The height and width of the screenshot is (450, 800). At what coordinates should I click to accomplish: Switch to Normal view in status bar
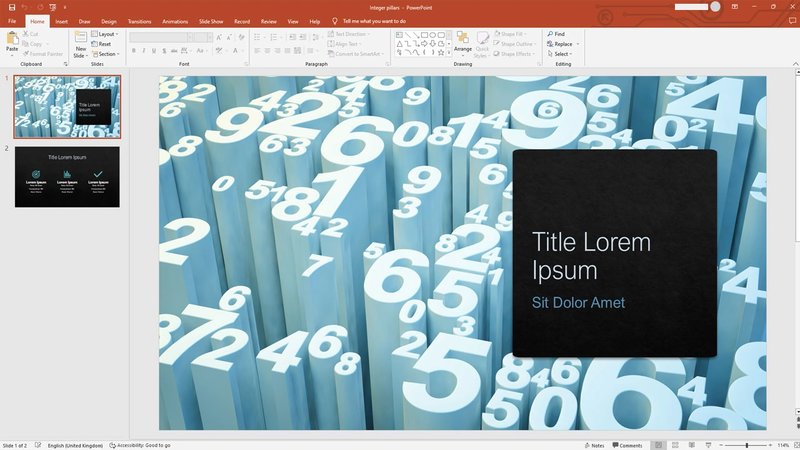click(x=658, y=445)
